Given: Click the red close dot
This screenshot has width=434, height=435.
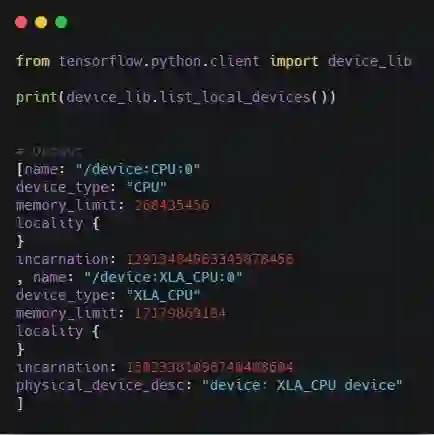Looking at the screenshot, I should point(21,22).
